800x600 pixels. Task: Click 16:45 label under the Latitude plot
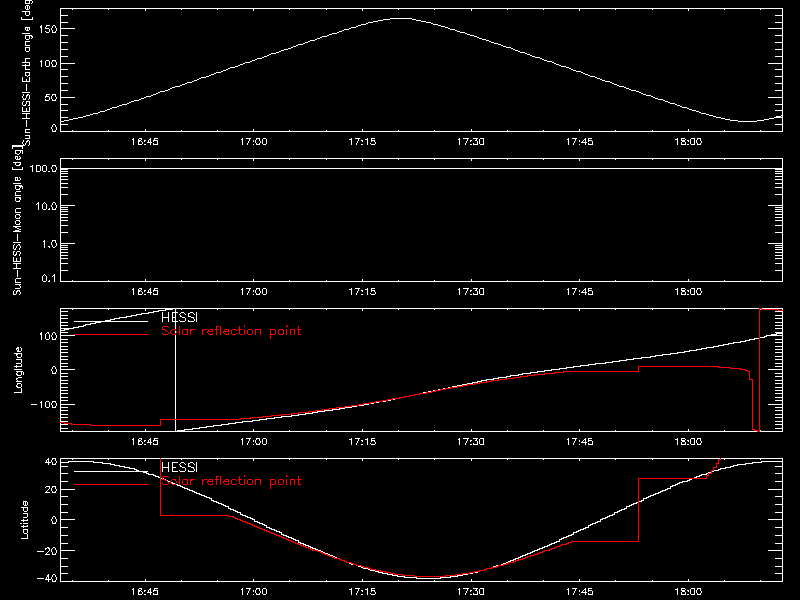point(145,592)
